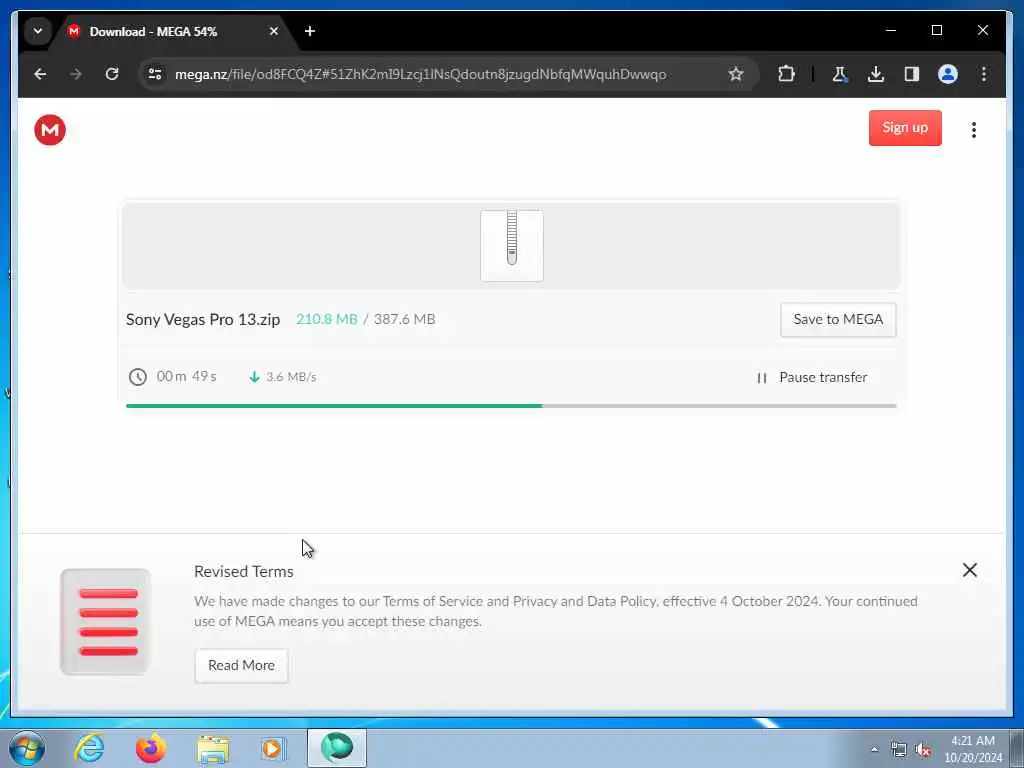The height and width of the screenshot is (768, 1024).
Task: Click the MEGA logo icon
Action: pyautogui.click(x=50, y=130)
